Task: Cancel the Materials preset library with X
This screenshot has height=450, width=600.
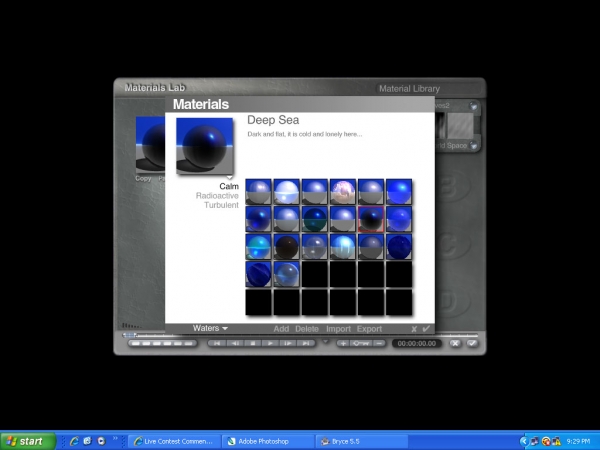Action: click(414, 329)
